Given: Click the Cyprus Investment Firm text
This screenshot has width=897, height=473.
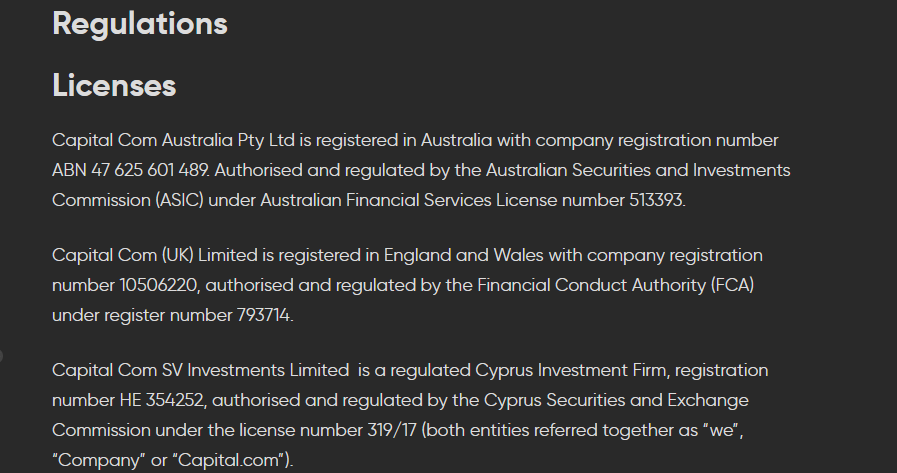Looking at the screenshot, I should coord(570,370).
